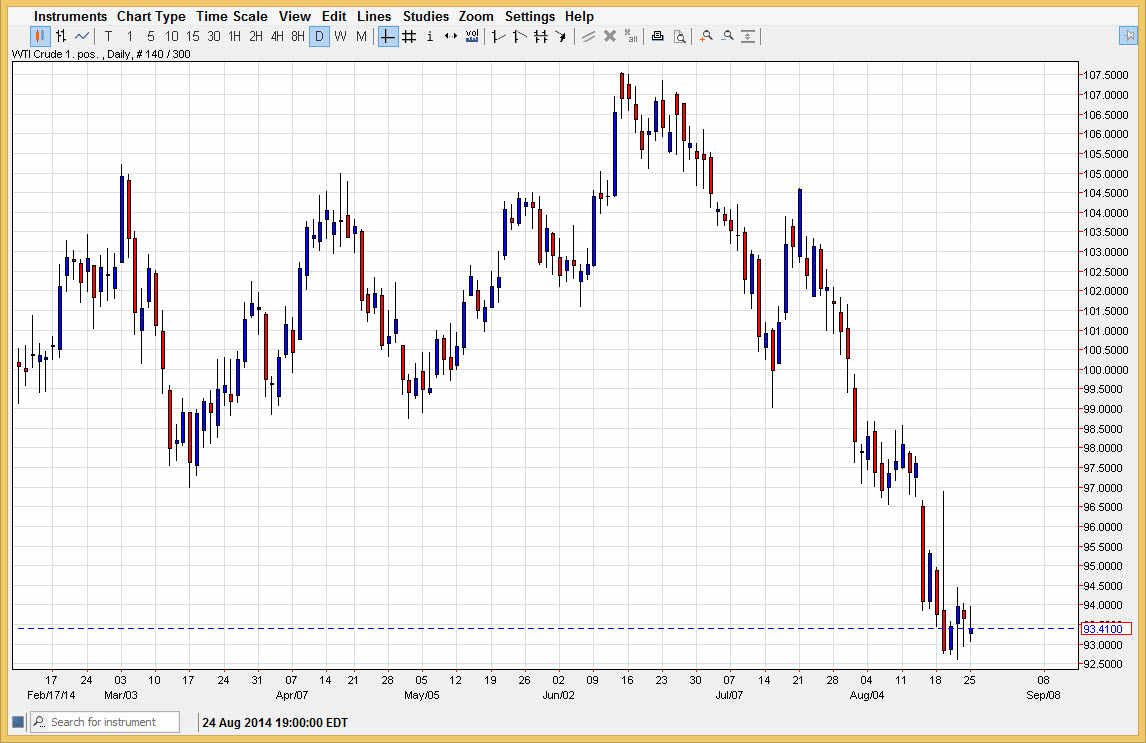Open the Chart Type menu

click(151, 16)
